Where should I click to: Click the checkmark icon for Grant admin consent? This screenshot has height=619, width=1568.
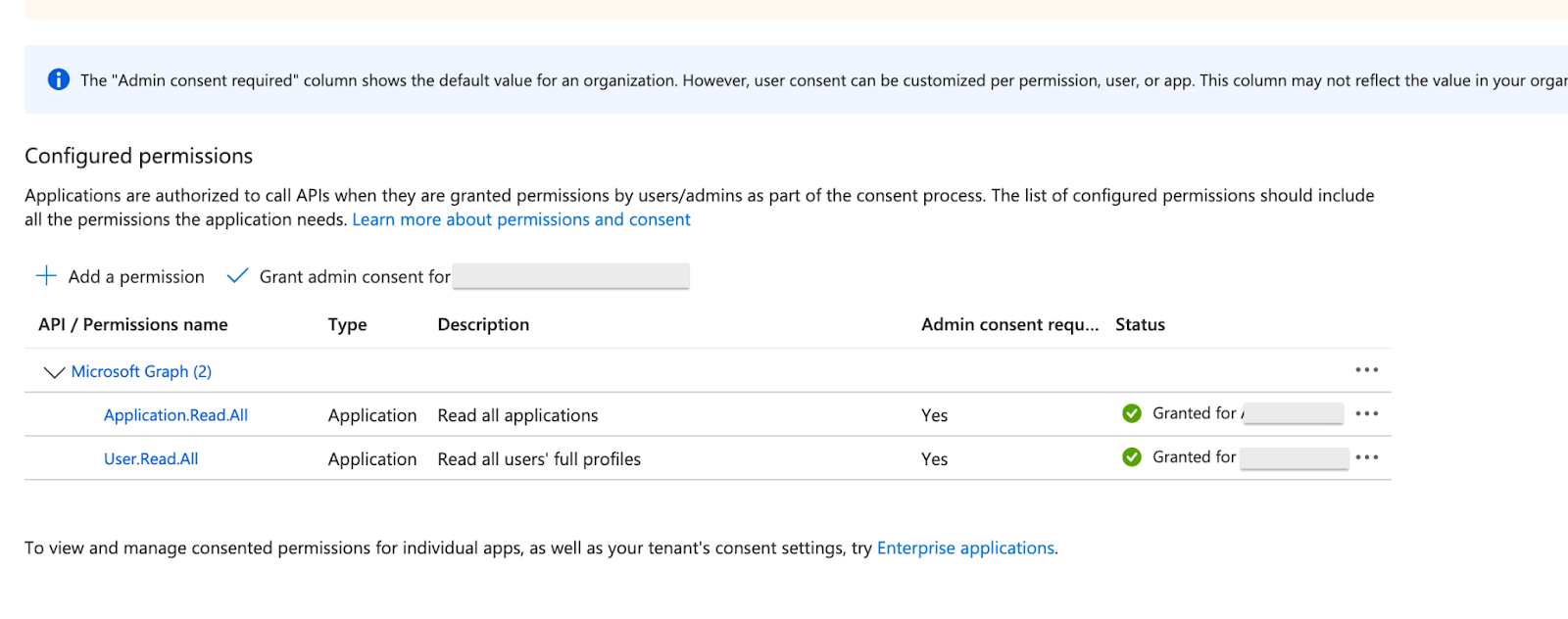[237, 276]
